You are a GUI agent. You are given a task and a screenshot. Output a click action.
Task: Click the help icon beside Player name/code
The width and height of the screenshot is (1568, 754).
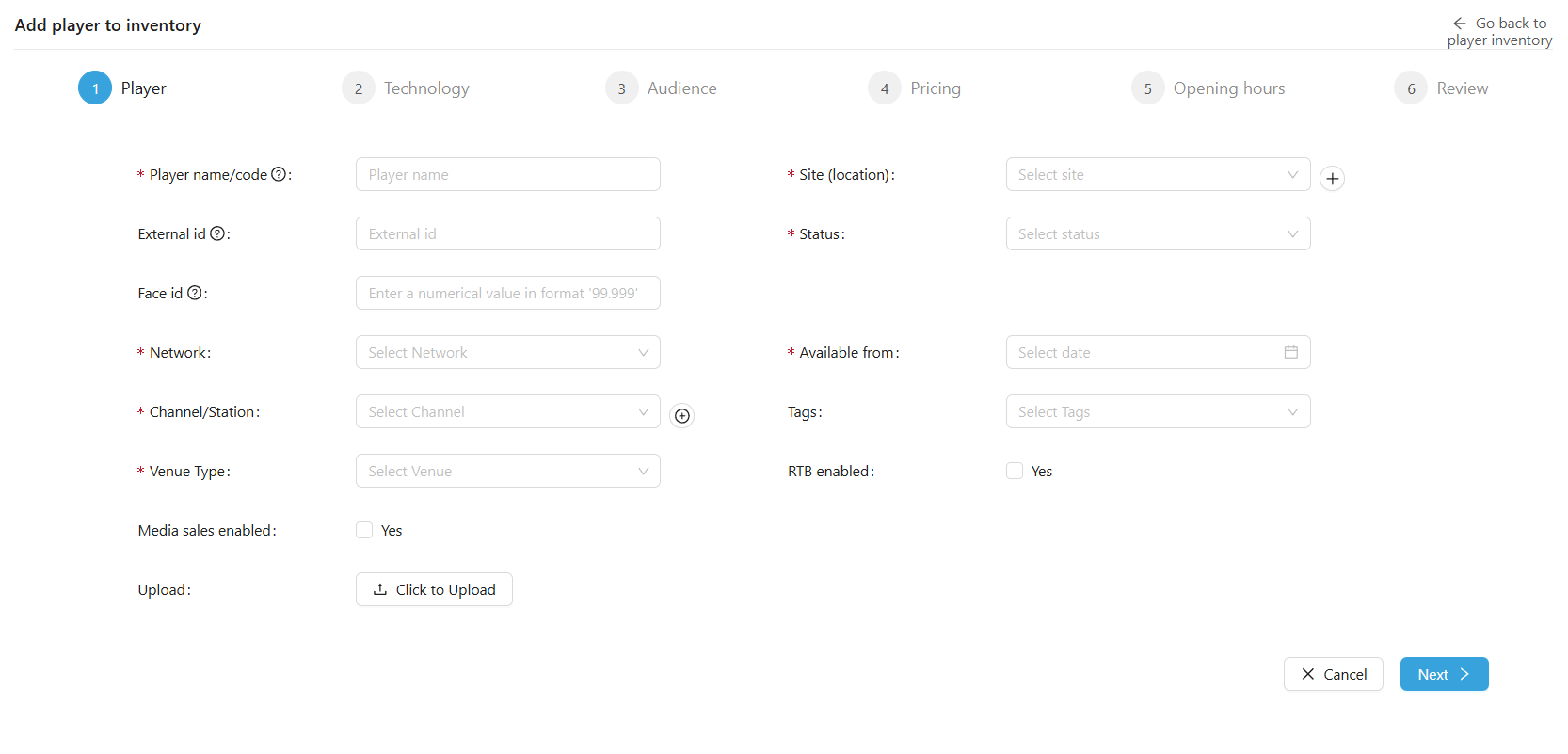[x=279, y=174]
